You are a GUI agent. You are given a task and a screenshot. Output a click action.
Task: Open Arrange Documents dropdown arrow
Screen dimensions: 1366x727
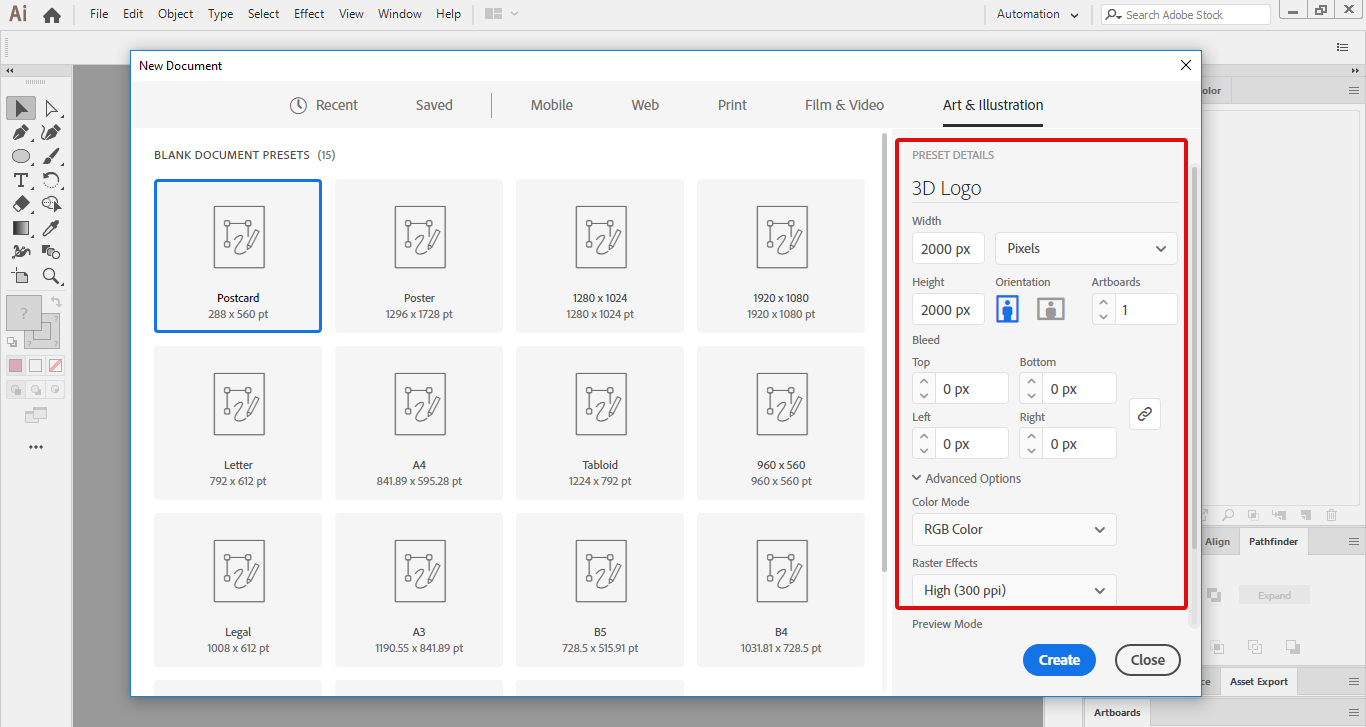[514, 14]
